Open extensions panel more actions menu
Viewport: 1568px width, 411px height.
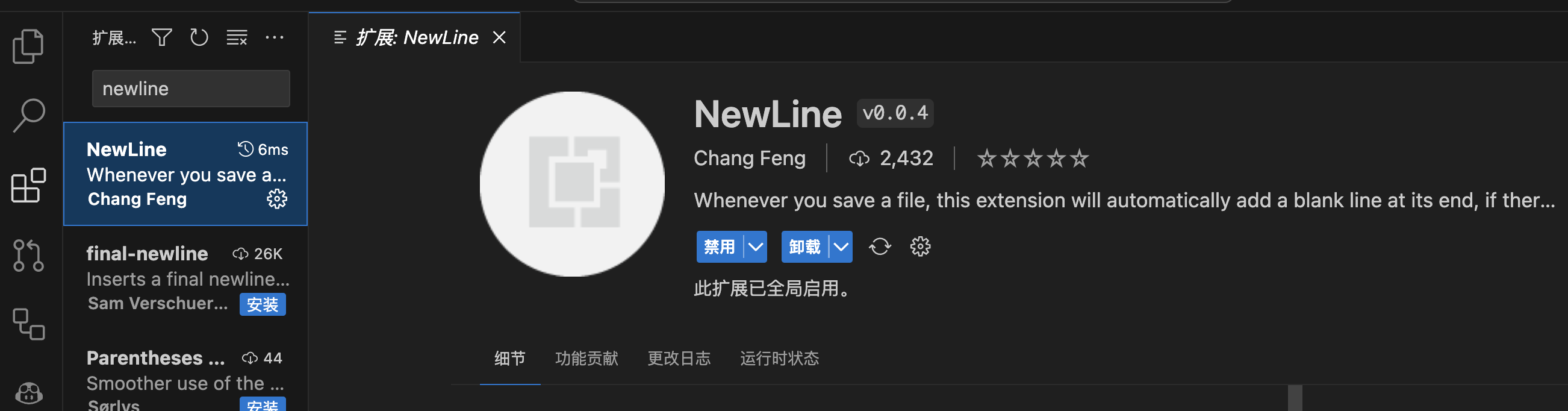tap(275, 38)
